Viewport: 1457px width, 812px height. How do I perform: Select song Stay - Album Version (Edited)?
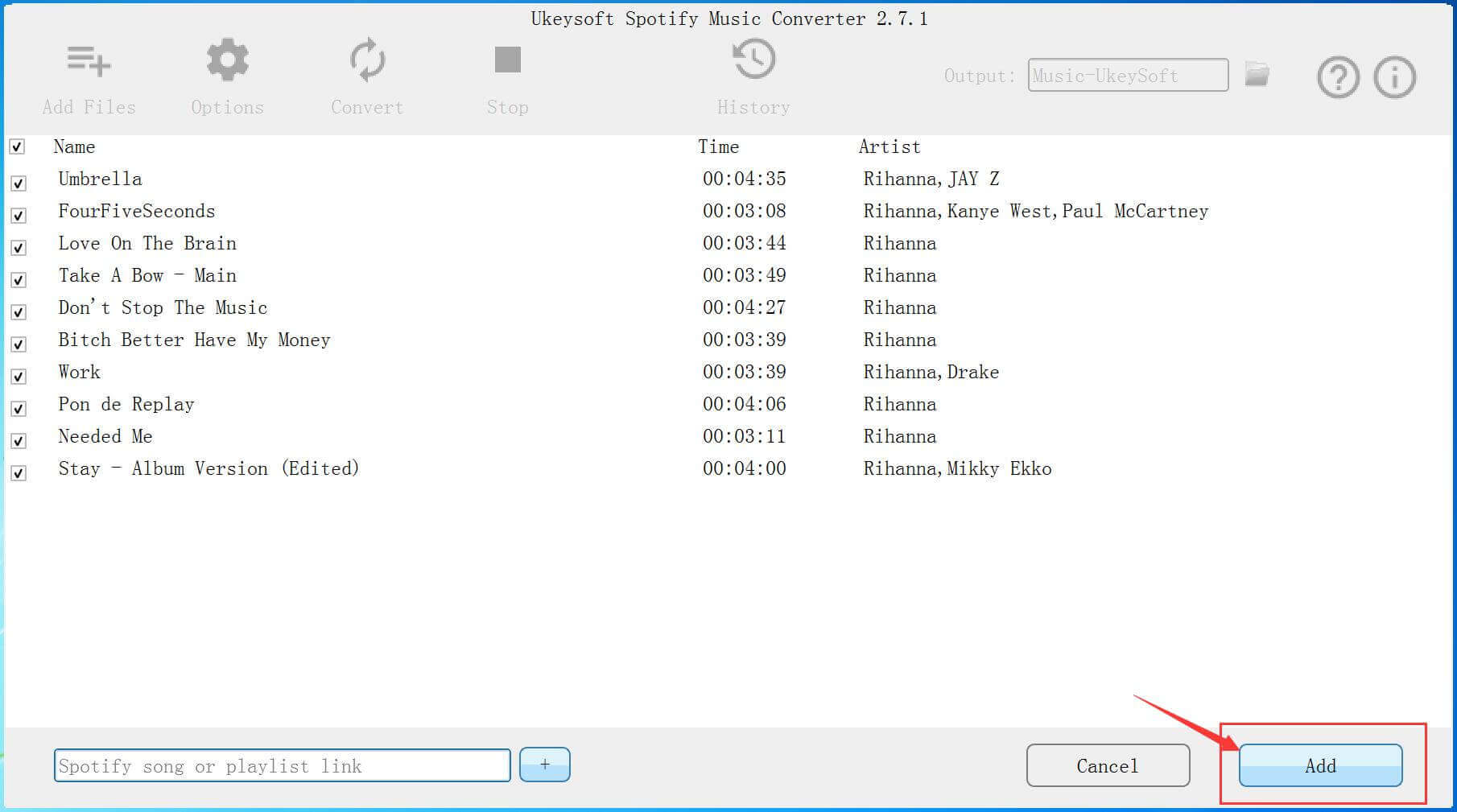[208, 468]
